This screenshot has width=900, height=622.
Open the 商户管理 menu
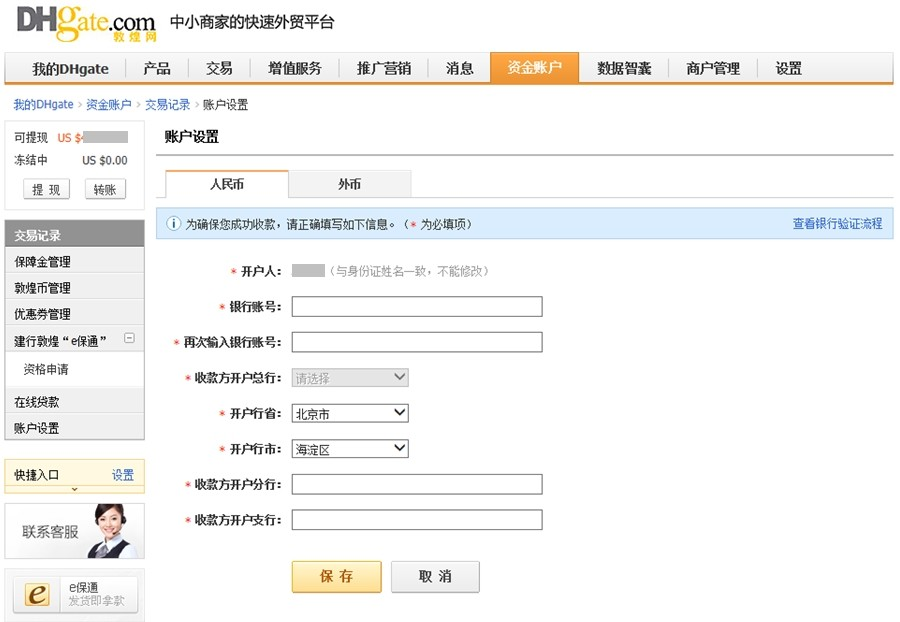coord(712,68)
